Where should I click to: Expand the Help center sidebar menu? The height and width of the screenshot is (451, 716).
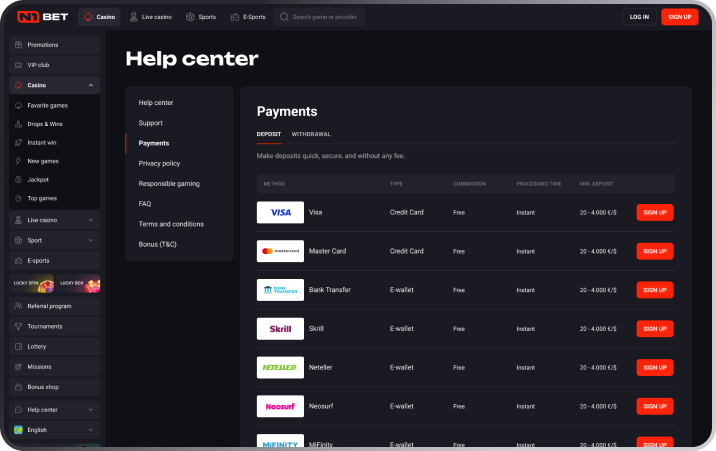(91, 410)
